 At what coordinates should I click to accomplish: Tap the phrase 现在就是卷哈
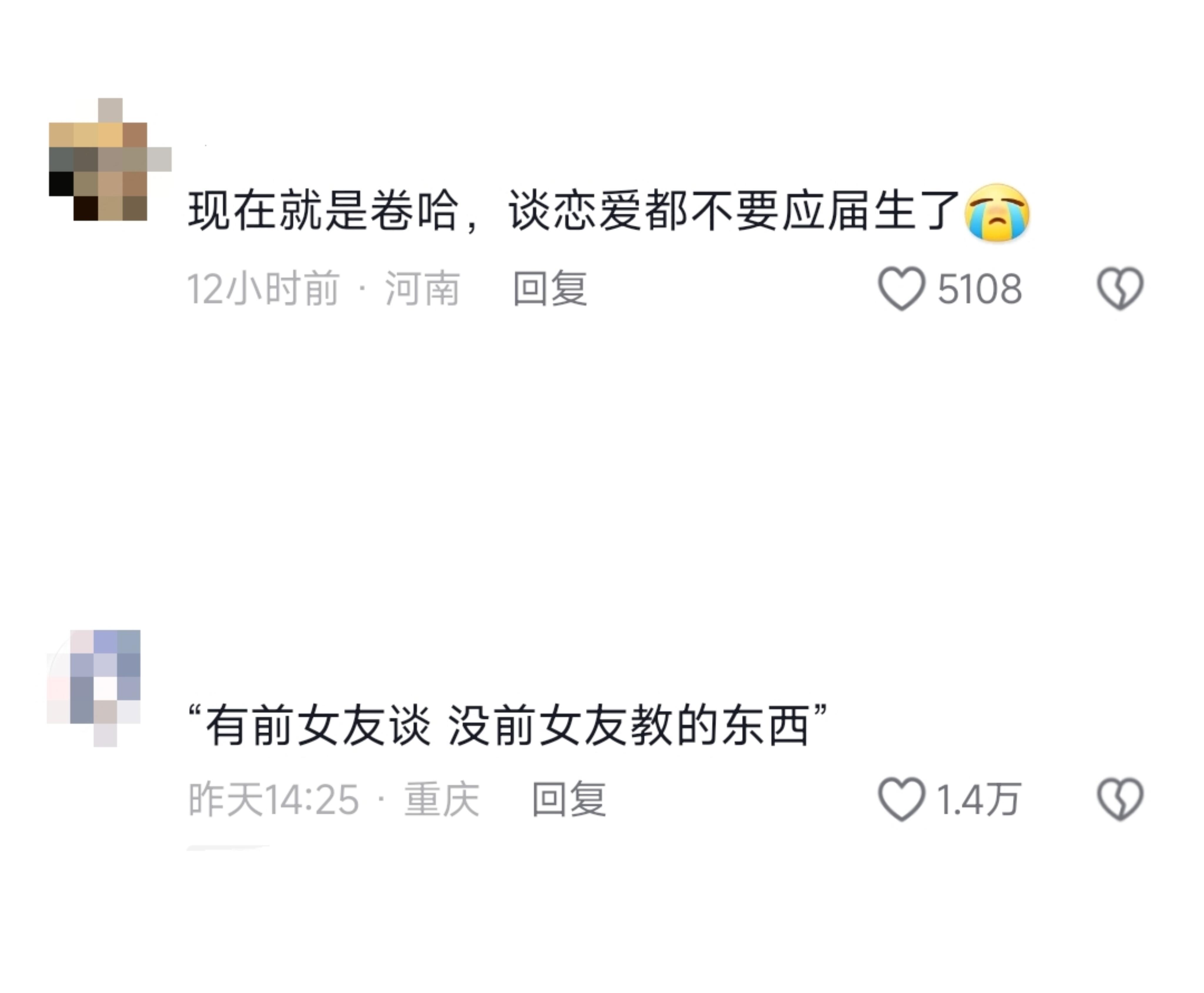coord(324,211)
